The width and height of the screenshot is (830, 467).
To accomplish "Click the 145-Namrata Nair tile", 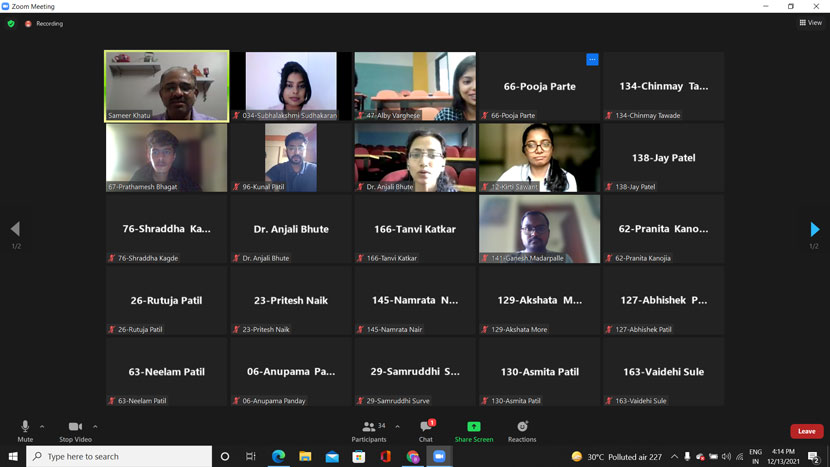I will pyautogui.click(x=415, y=300).
